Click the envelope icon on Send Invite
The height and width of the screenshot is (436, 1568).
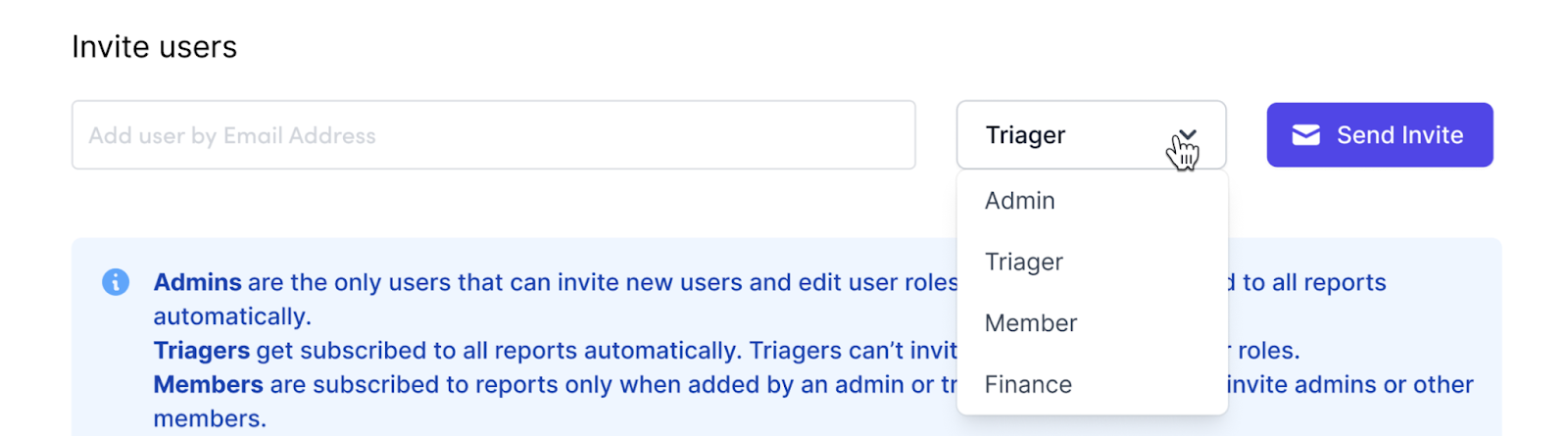click(x=1305, y=135)
